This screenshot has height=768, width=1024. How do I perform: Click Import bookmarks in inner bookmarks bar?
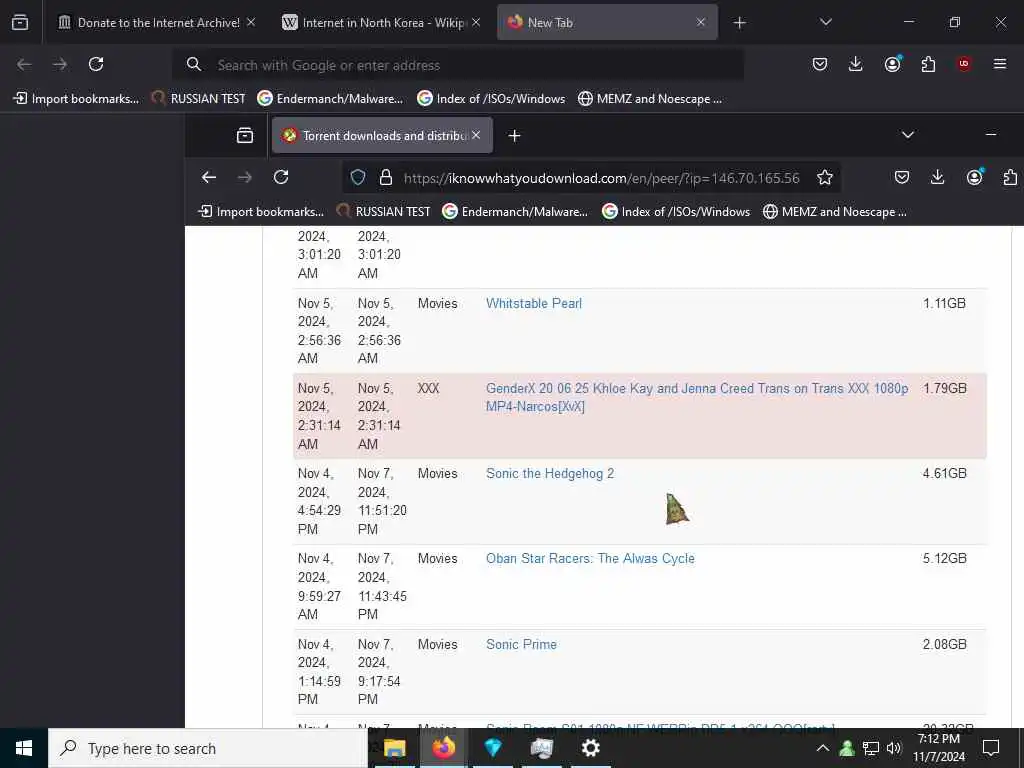click(261, 212)
